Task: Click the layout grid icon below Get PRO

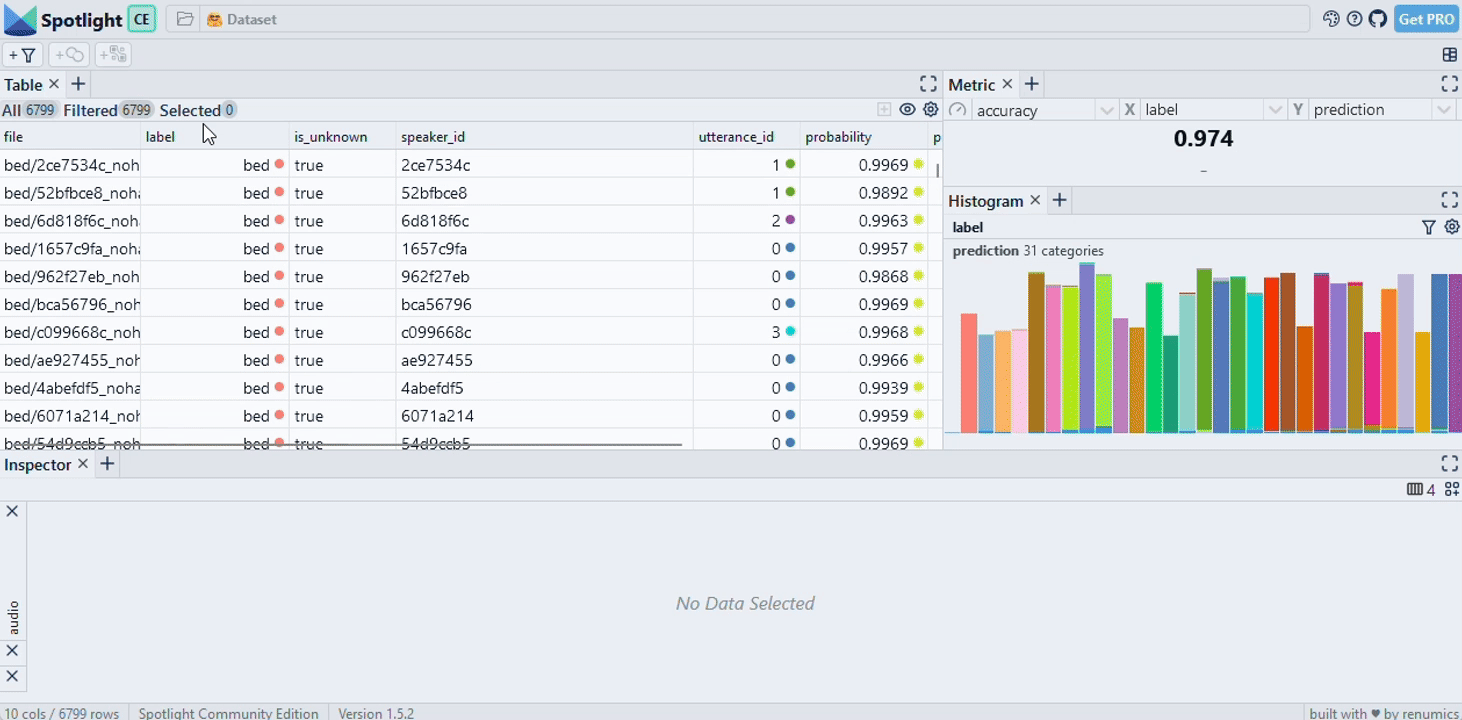Action: (x=1449, y=55)
